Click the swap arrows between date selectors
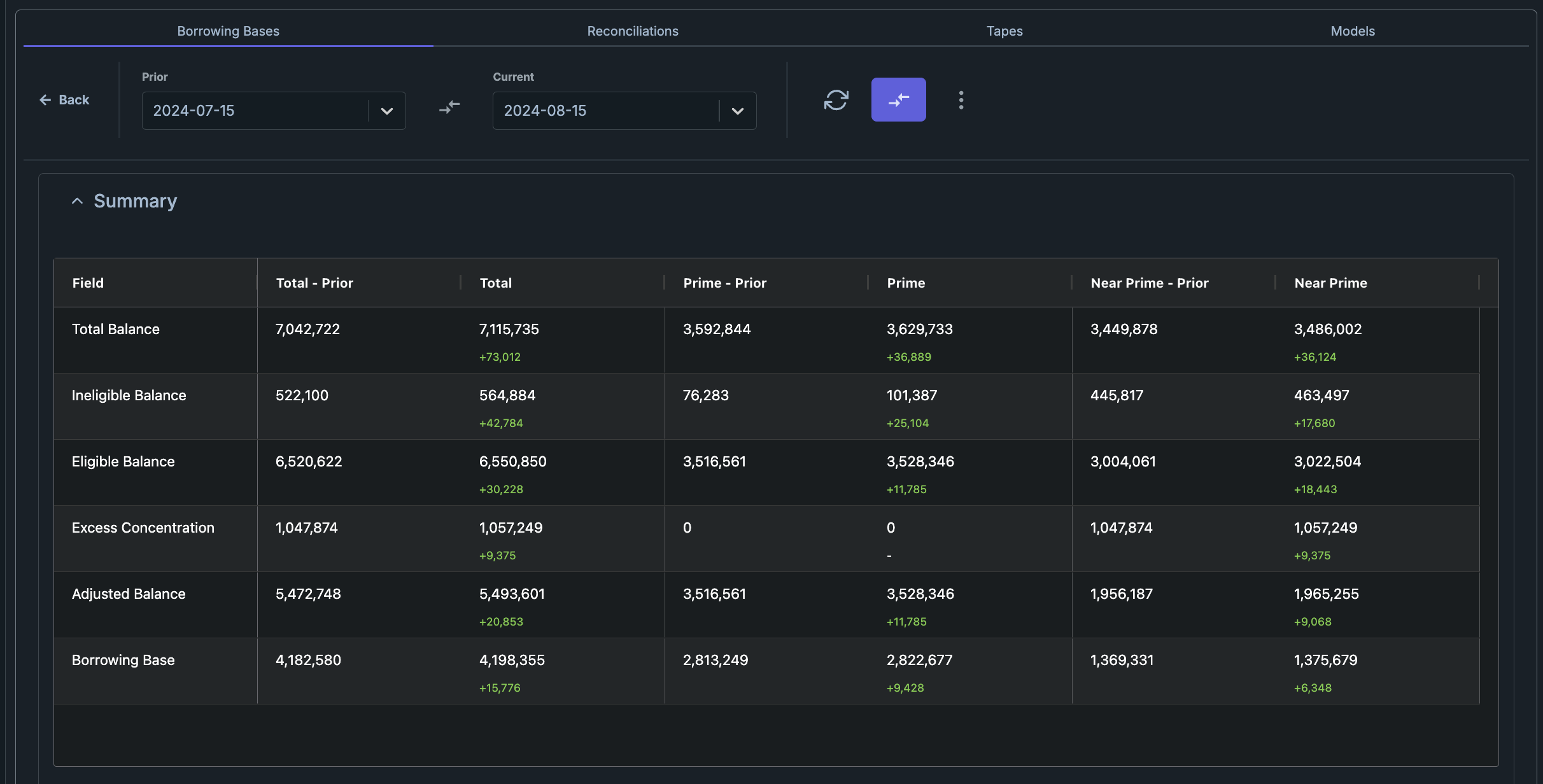 click(x=449, y=107)
